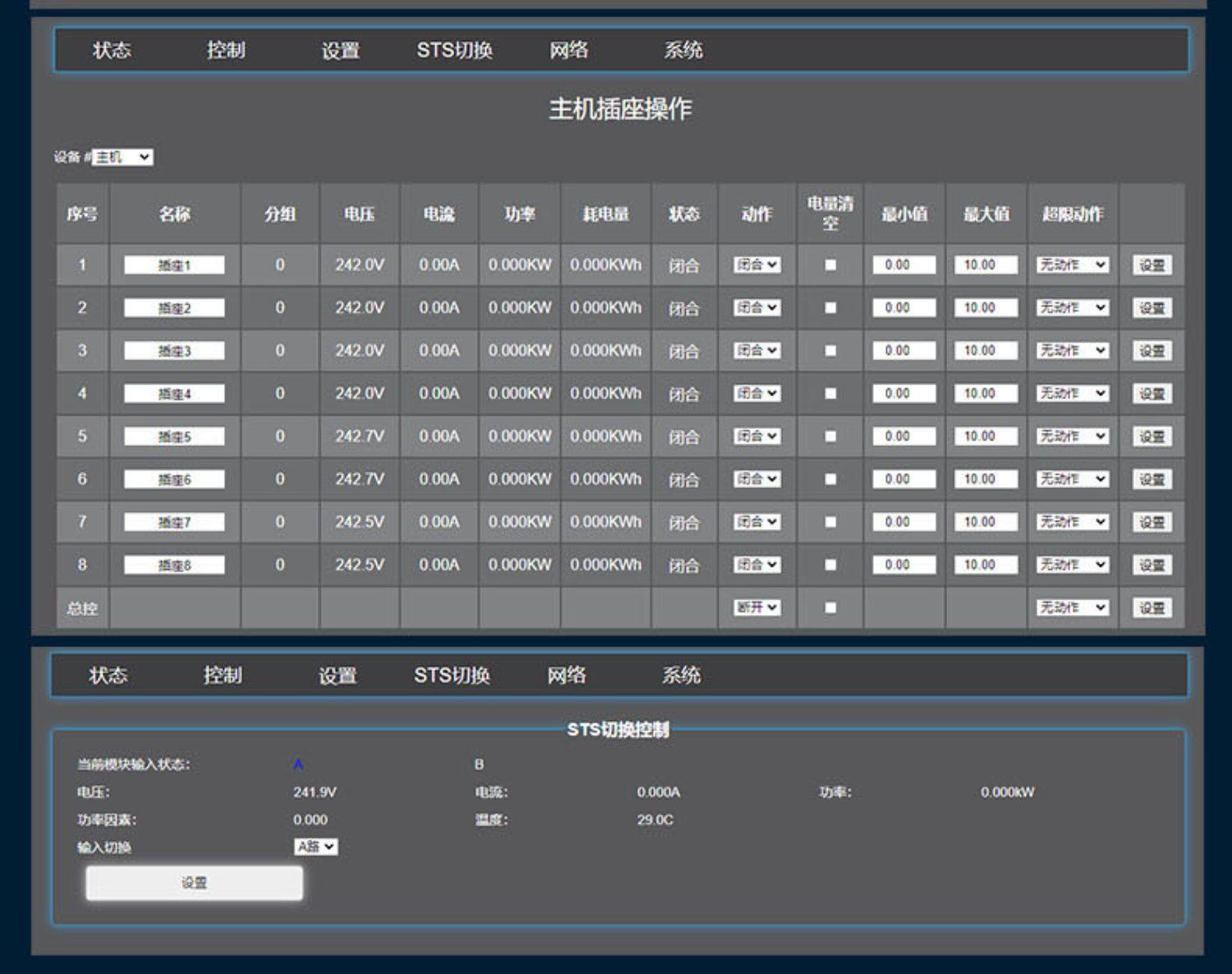The image size is (1232, 974).
Task: Open the 设备 # device selector dropdown
Action: click(x=122, y=157)
